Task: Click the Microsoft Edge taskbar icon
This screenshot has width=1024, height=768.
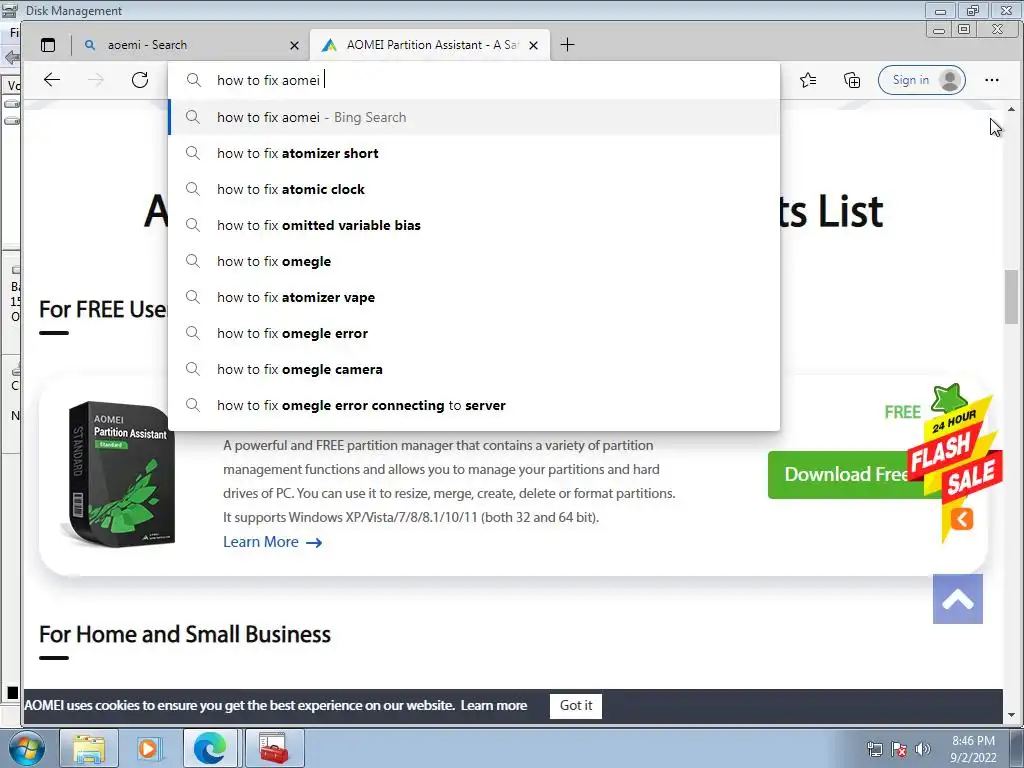Action: 210,748
